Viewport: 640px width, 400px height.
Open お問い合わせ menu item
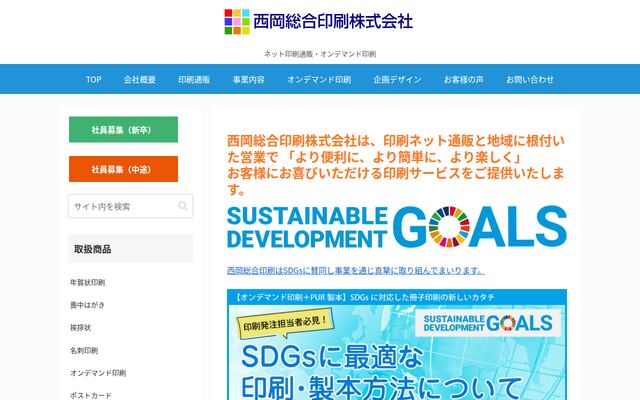[530, 80]
